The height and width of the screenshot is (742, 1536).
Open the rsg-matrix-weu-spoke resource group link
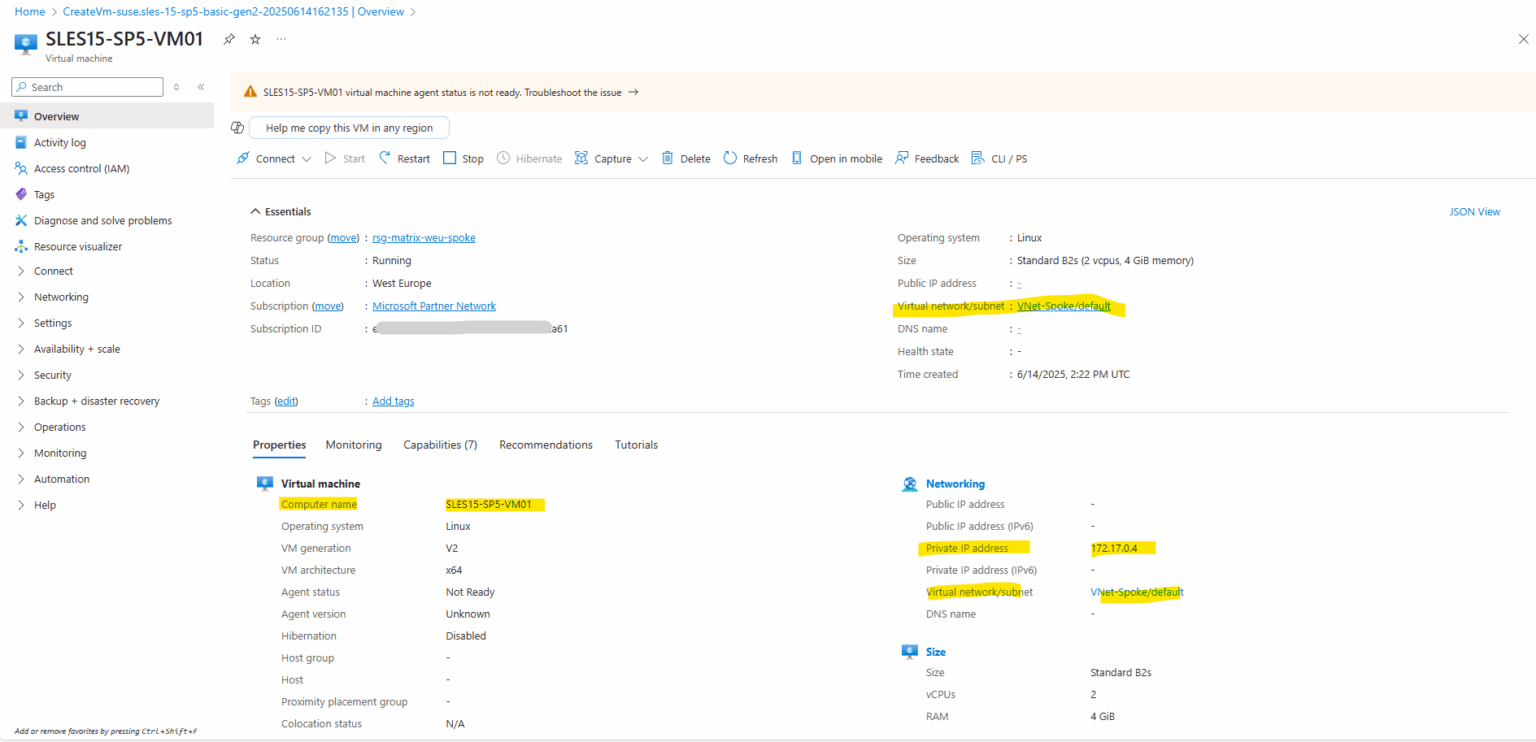point(422,237)
